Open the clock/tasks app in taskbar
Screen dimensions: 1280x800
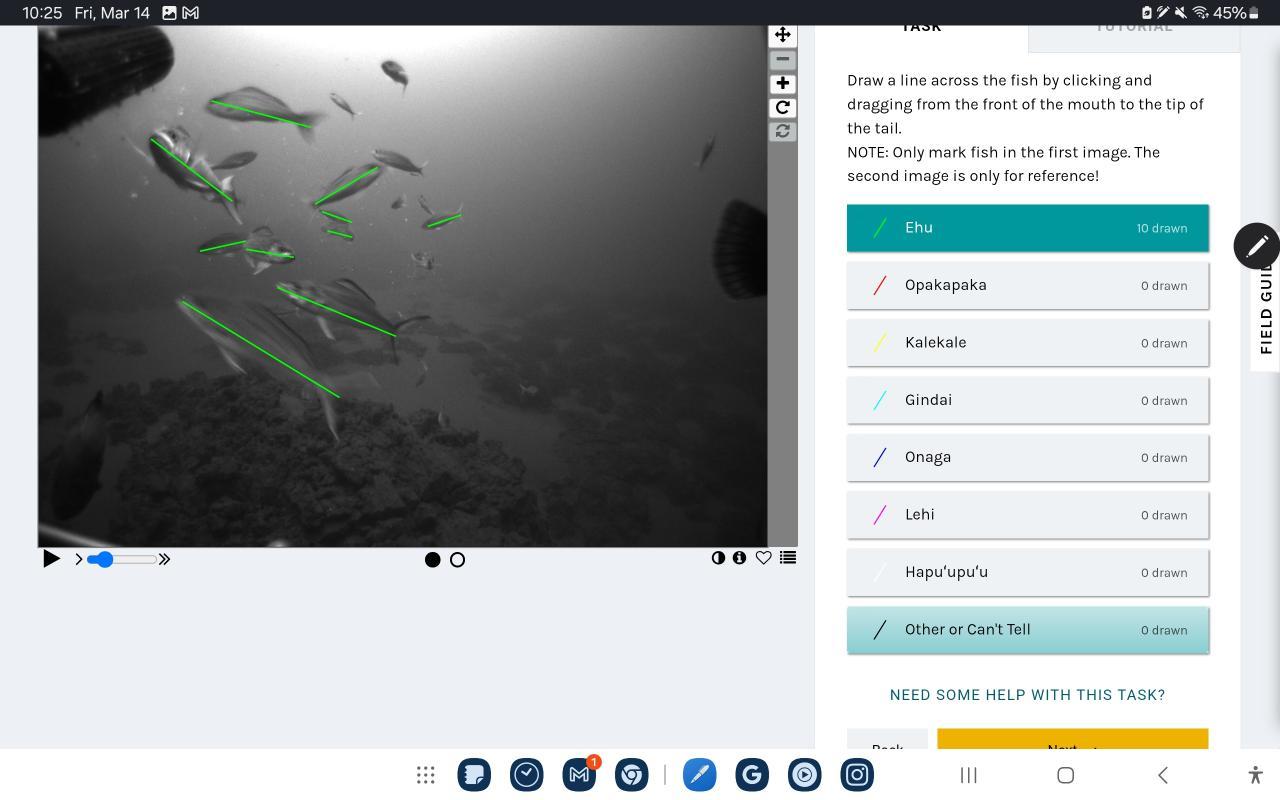[x=527, y=775]
